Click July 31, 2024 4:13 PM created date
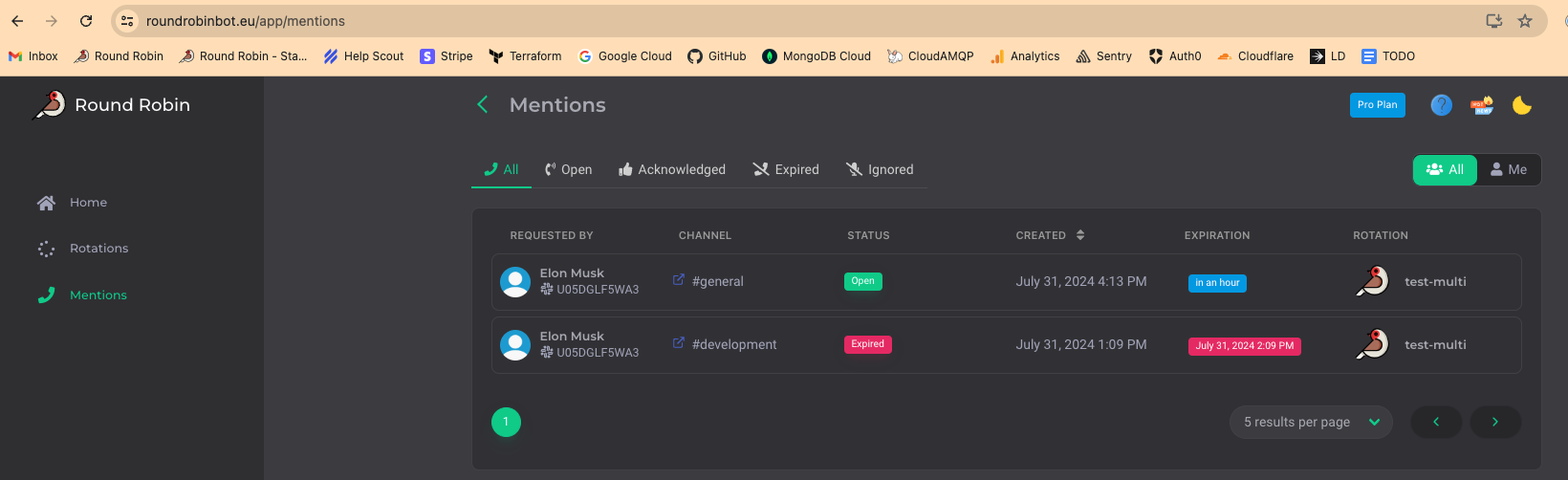Viewport: 1568px width, 480px height. pyautogui.click(x=1081, y=282)
